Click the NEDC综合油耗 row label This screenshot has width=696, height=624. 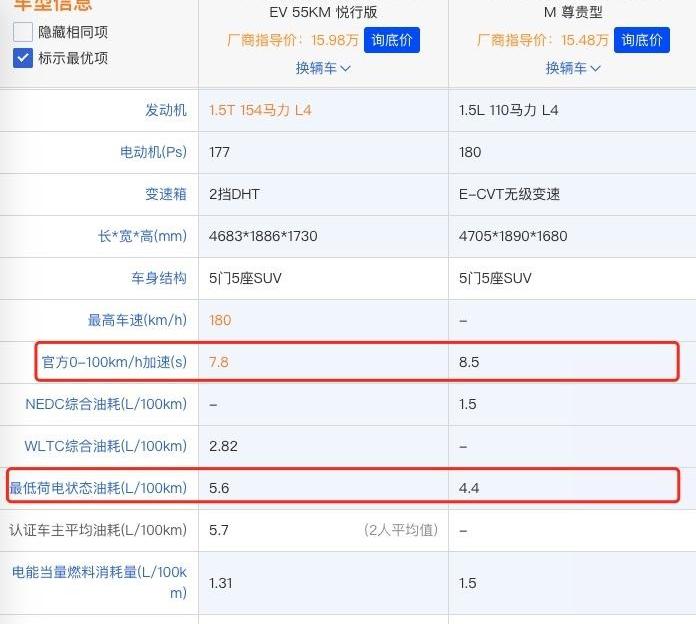click(x=106, y=404)
